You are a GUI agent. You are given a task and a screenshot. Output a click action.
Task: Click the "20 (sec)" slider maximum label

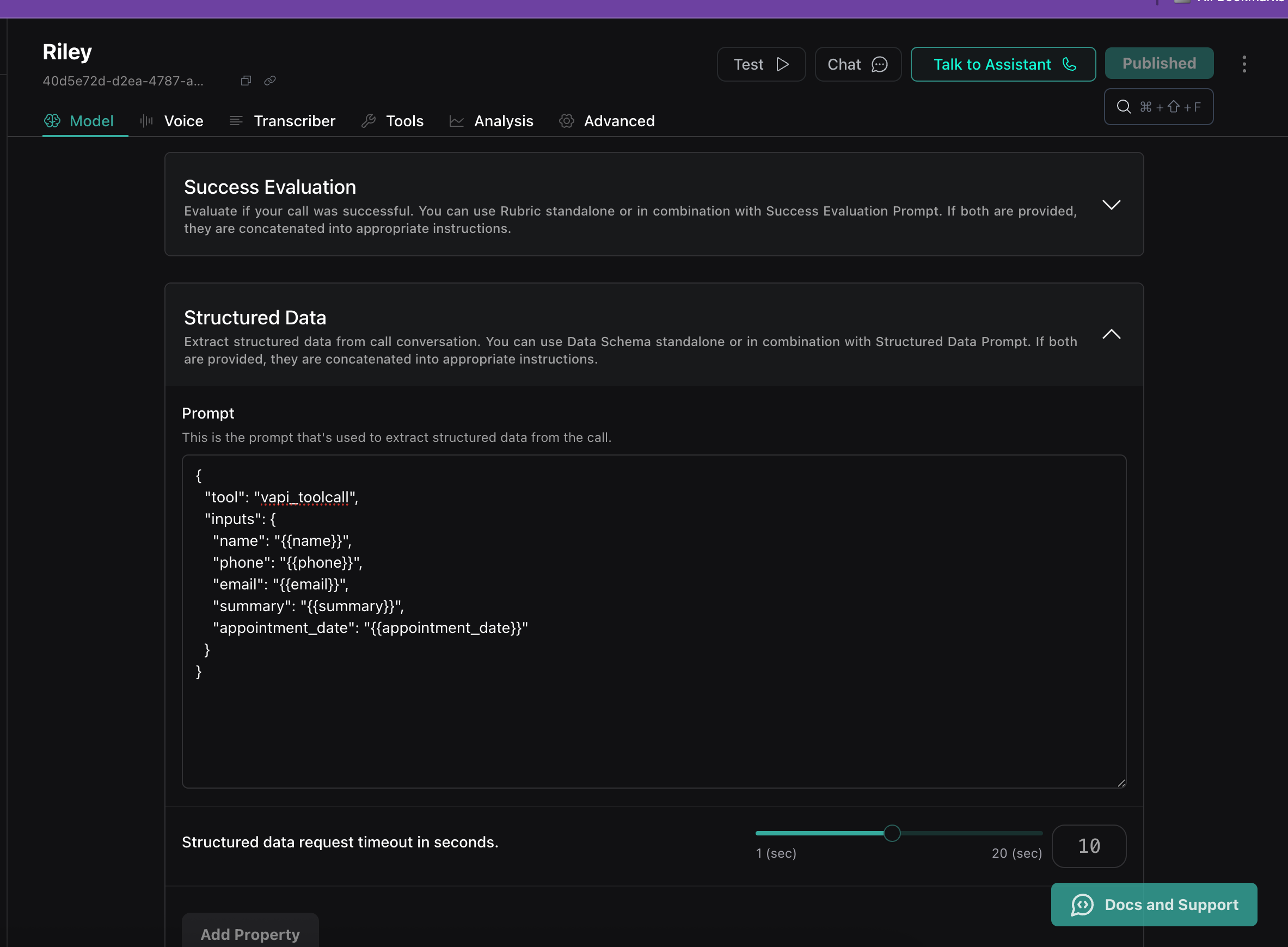click(x=1017, y=853)
